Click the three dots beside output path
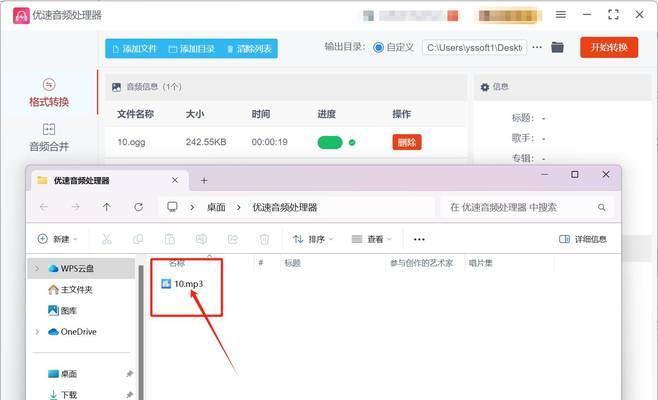This screenshot has width=658, height=400. (537, 47)
